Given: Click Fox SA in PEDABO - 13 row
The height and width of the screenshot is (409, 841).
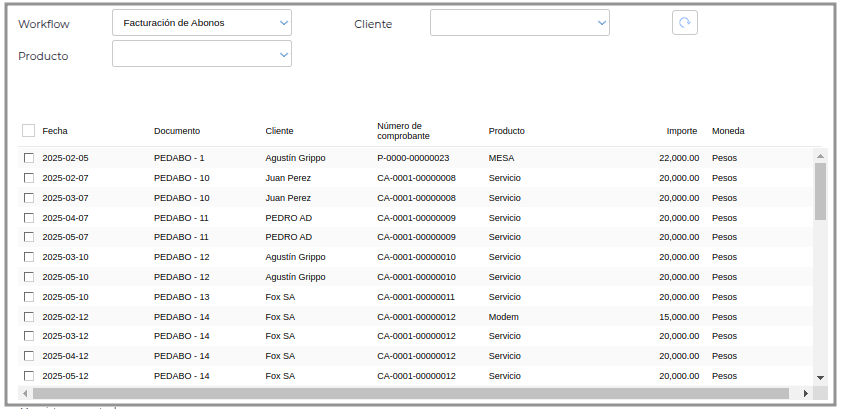Looking at the screenshot, I should [280, 297].
